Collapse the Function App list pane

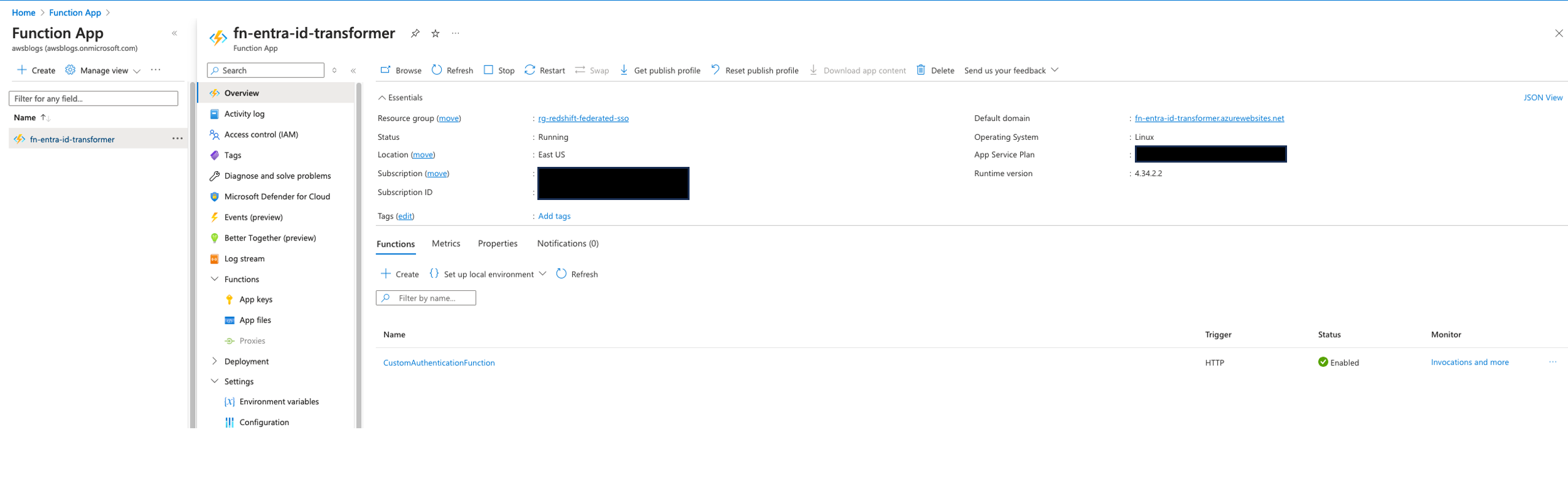click(x=175, y=33)
